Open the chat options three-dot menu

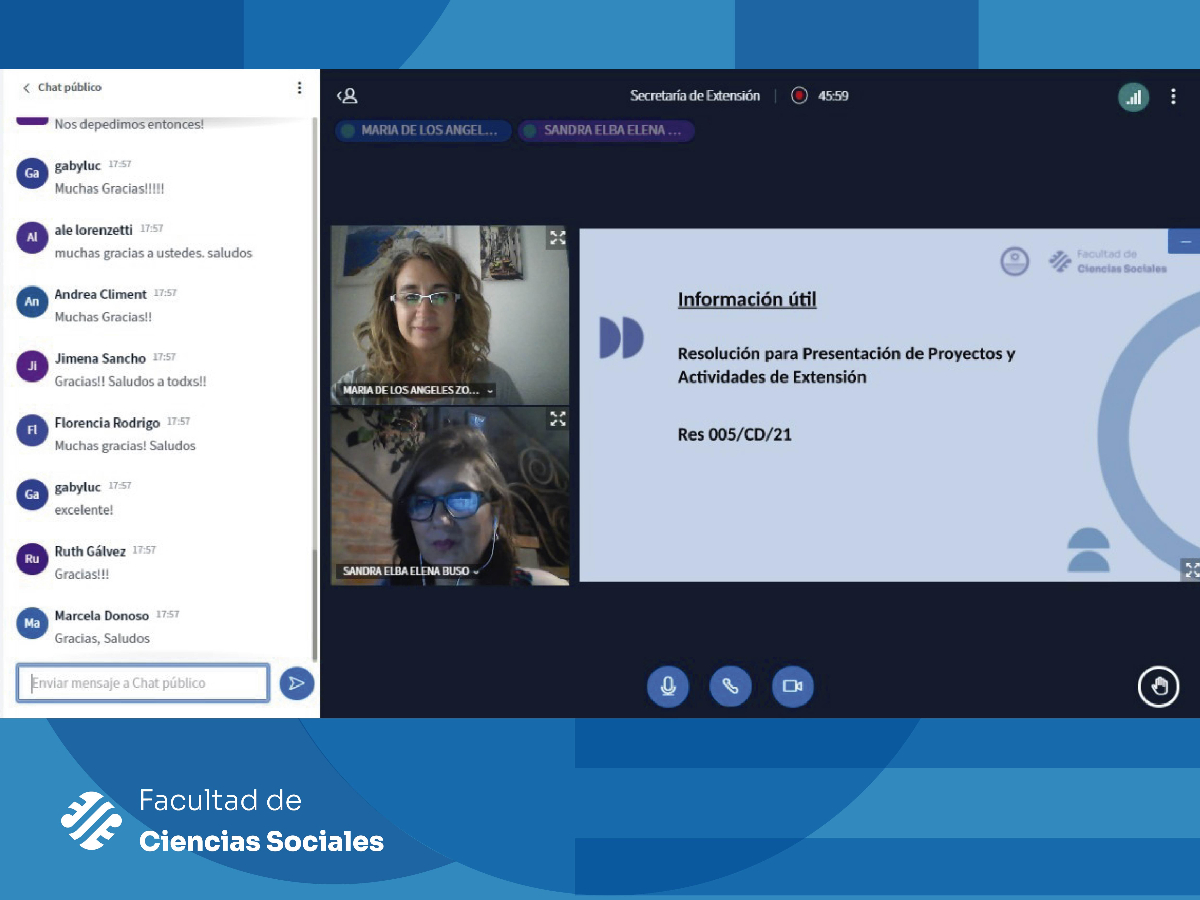click(299, 87)
